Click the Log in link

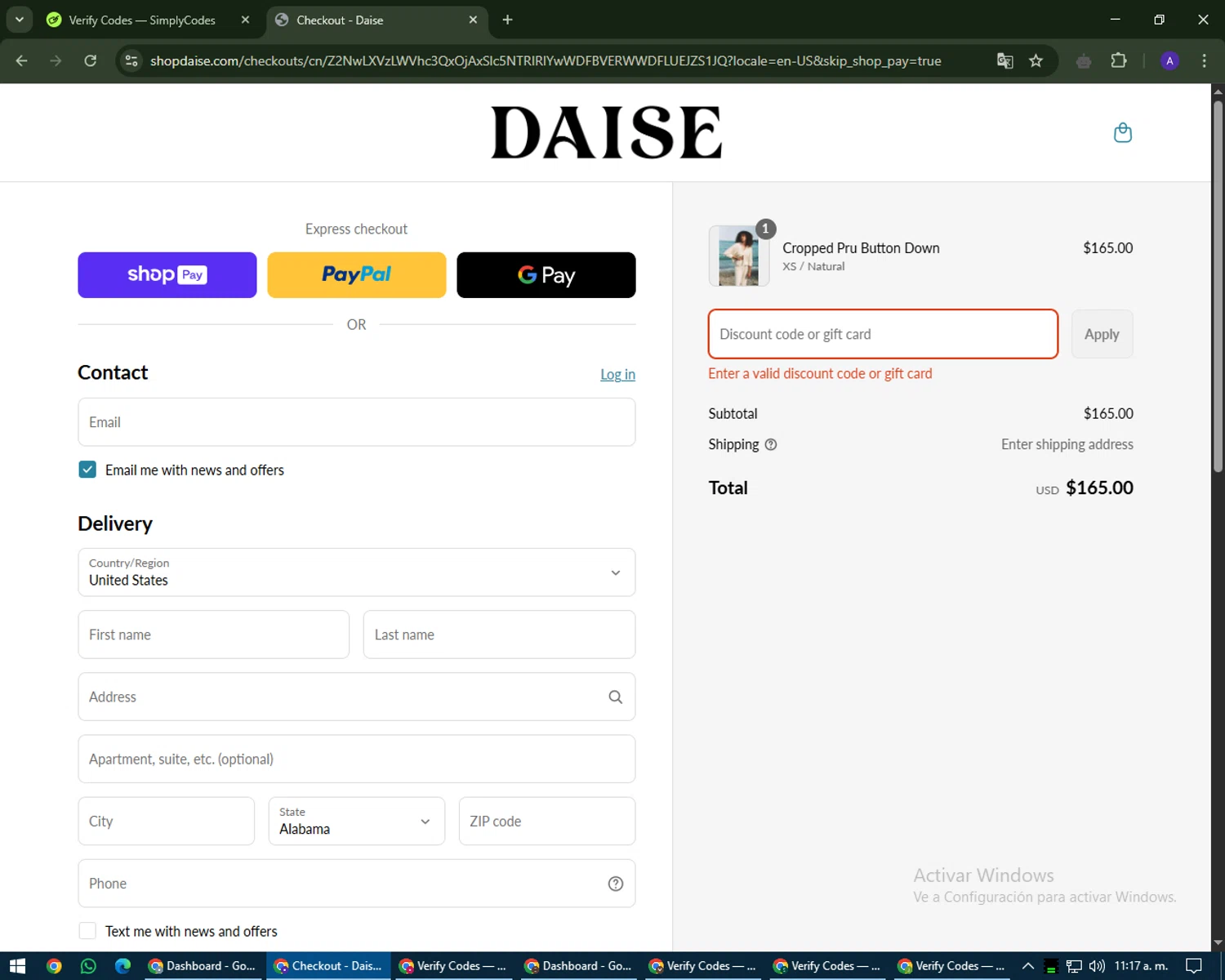(617, 374)
